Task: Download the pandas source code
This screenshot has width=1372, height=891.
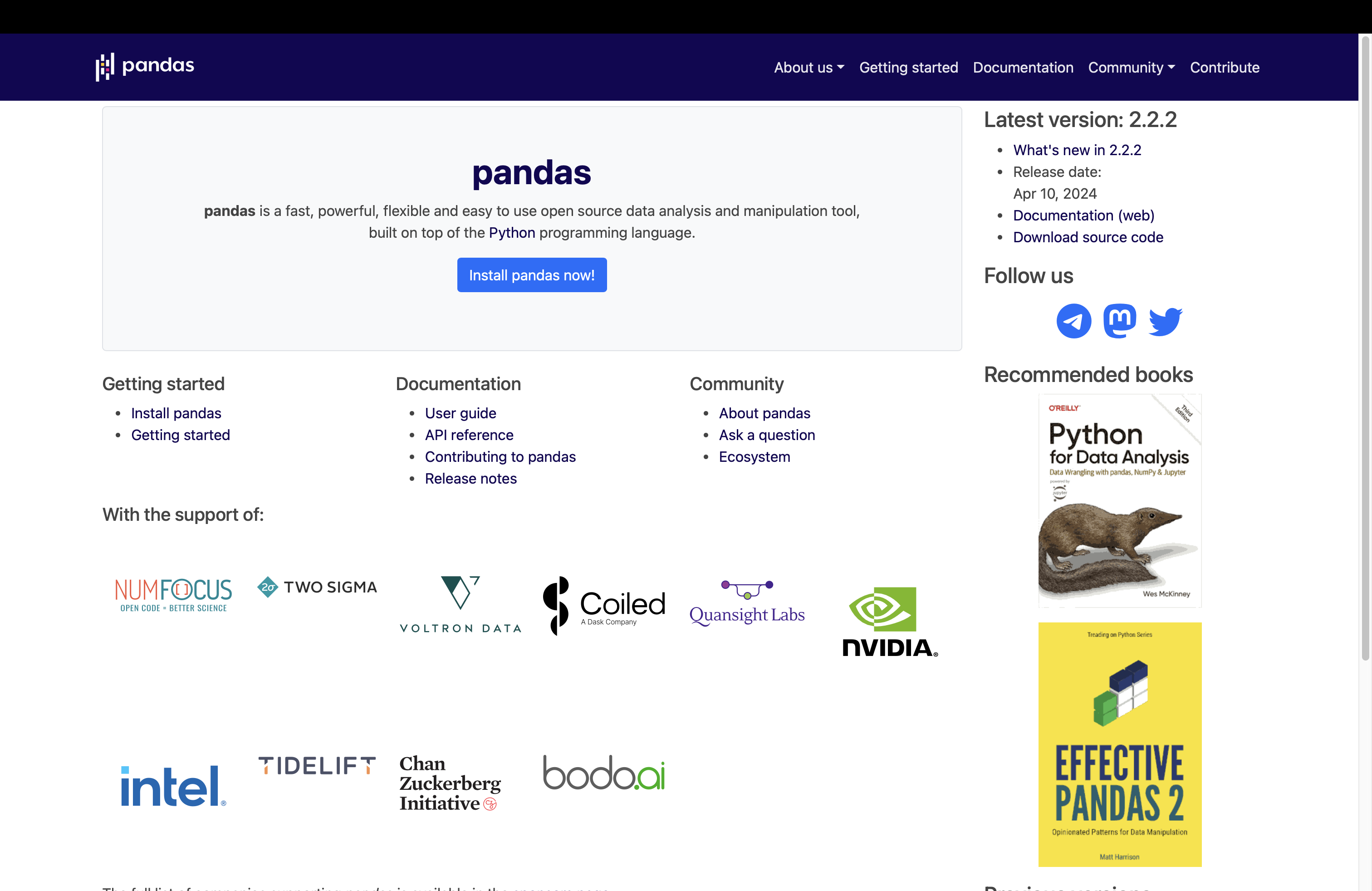Action: tap(1087, 237)
